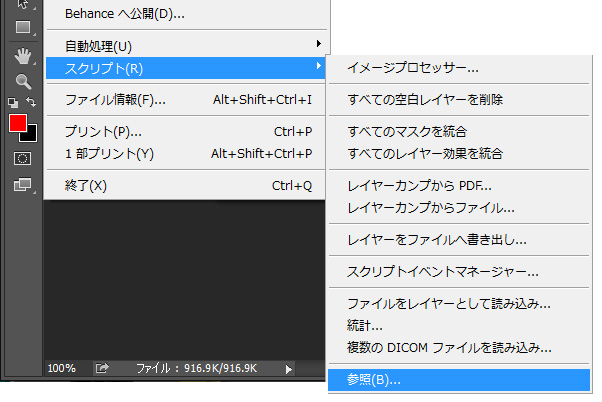Reset default foreground and background colors

pos(13,103)
